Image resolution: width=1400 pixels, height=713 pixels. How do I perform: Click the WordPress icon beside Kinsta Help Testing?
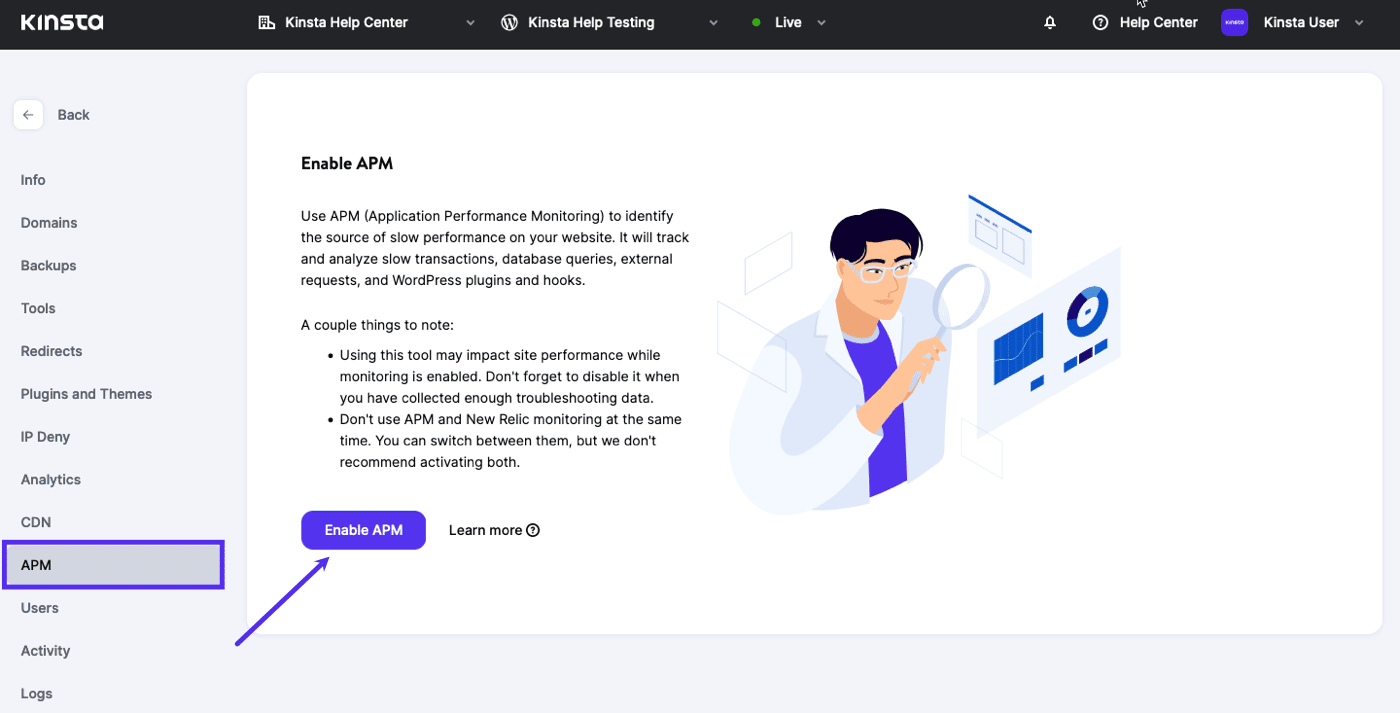509,22
